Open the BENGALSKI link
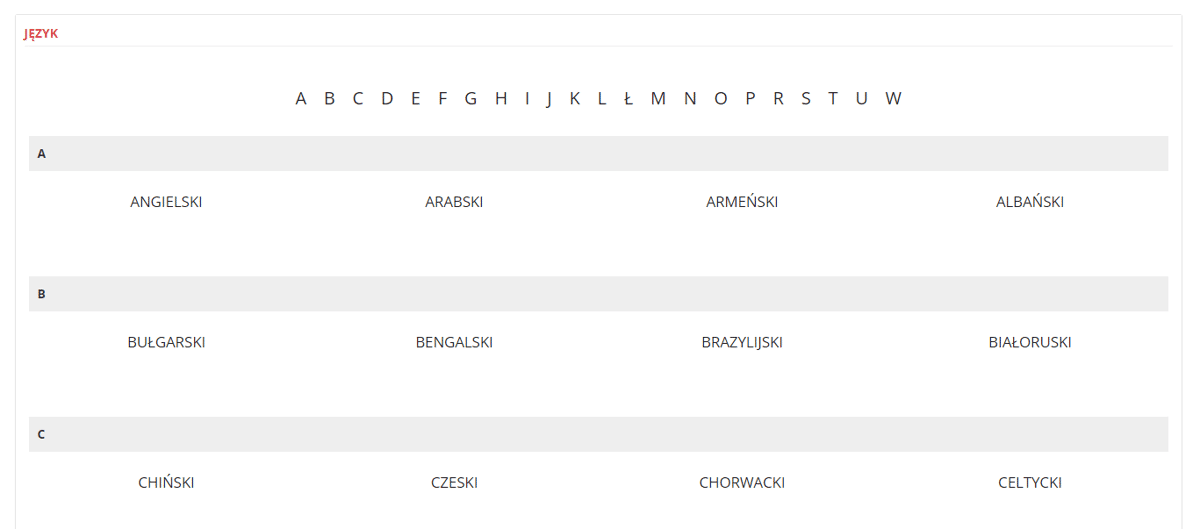This screenshot has height=529, width=1200. pos(454,342)
